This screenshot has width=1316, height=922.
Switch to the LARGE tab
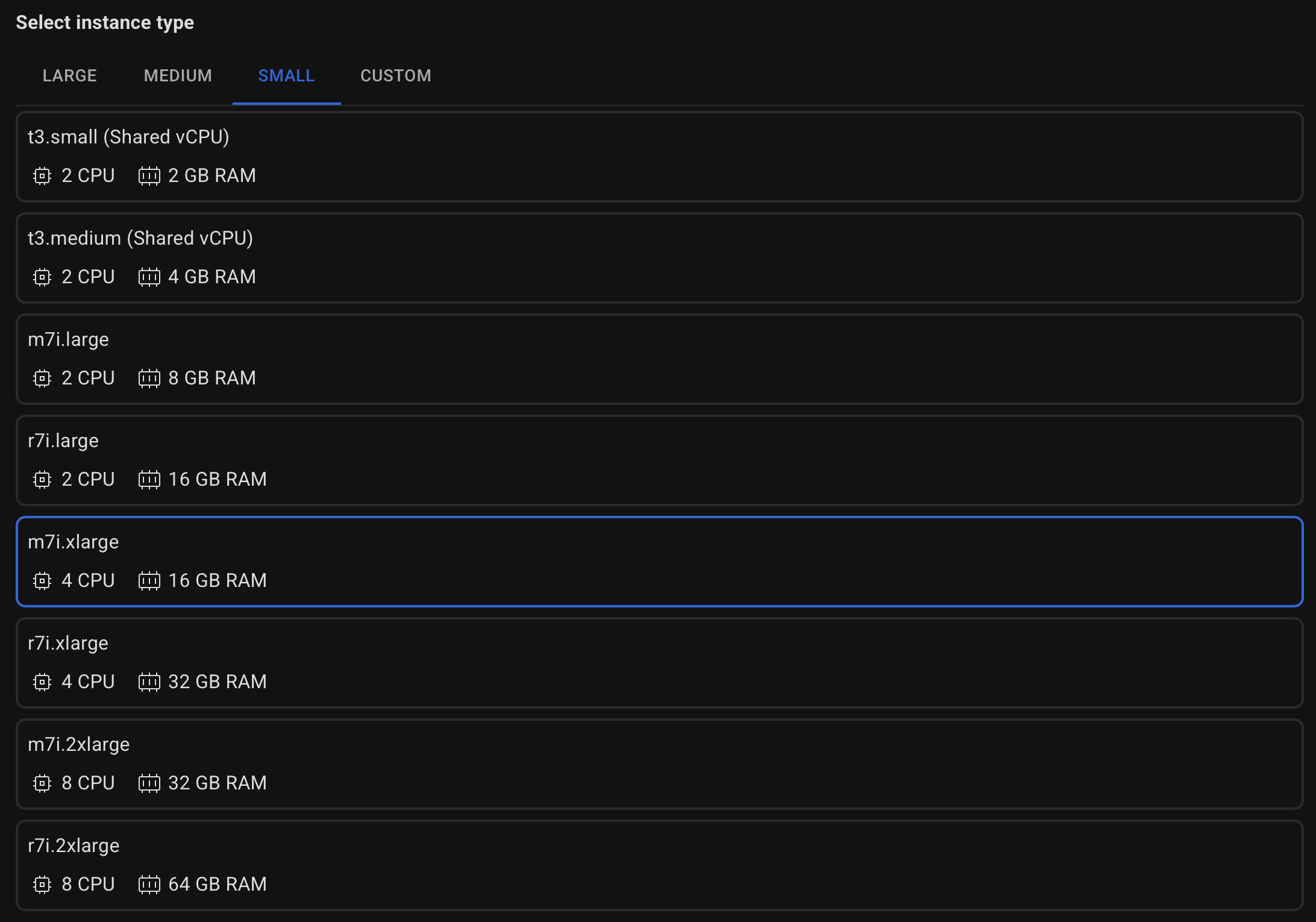70,76
